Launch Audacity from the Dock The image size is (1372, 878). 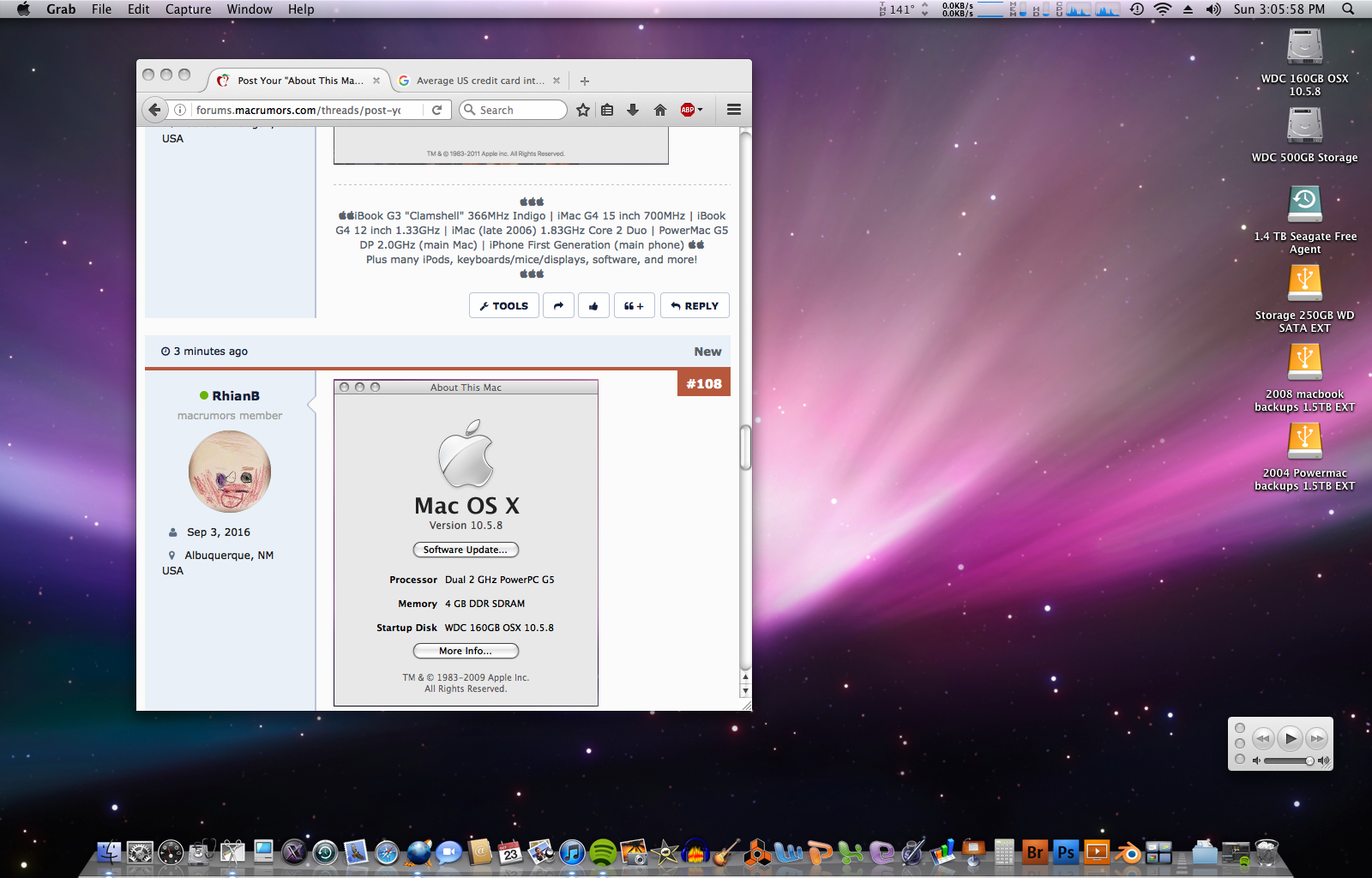coord(695,852)
